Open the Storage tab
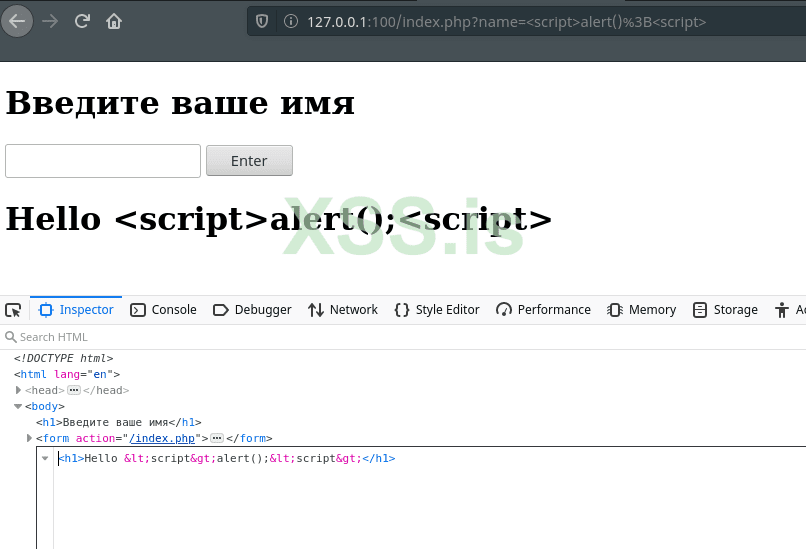 [725, 310]
